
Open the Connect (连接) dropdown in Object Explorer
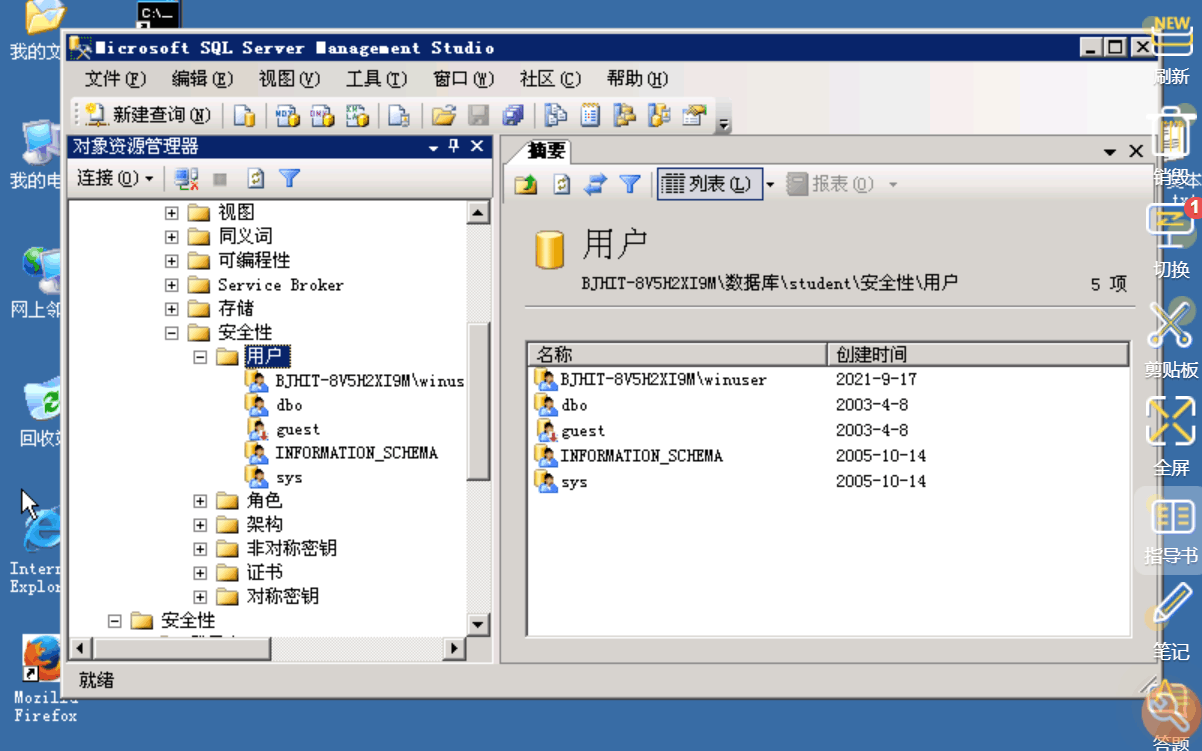tap(116, 179)
